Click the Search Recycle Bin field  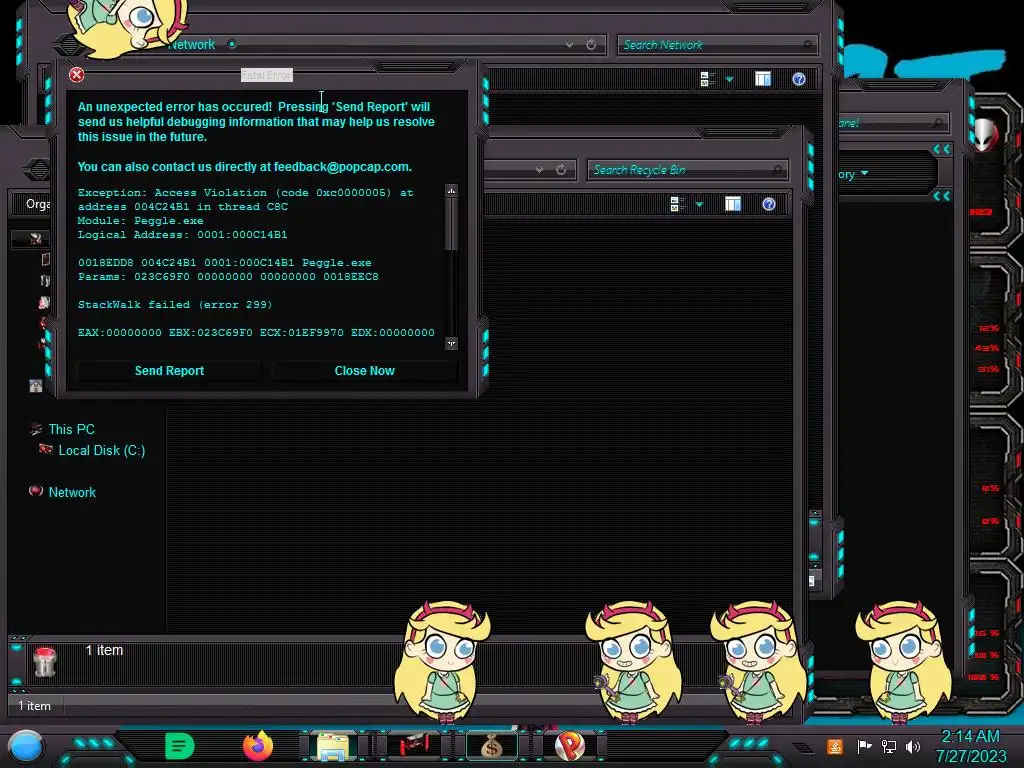687,170
